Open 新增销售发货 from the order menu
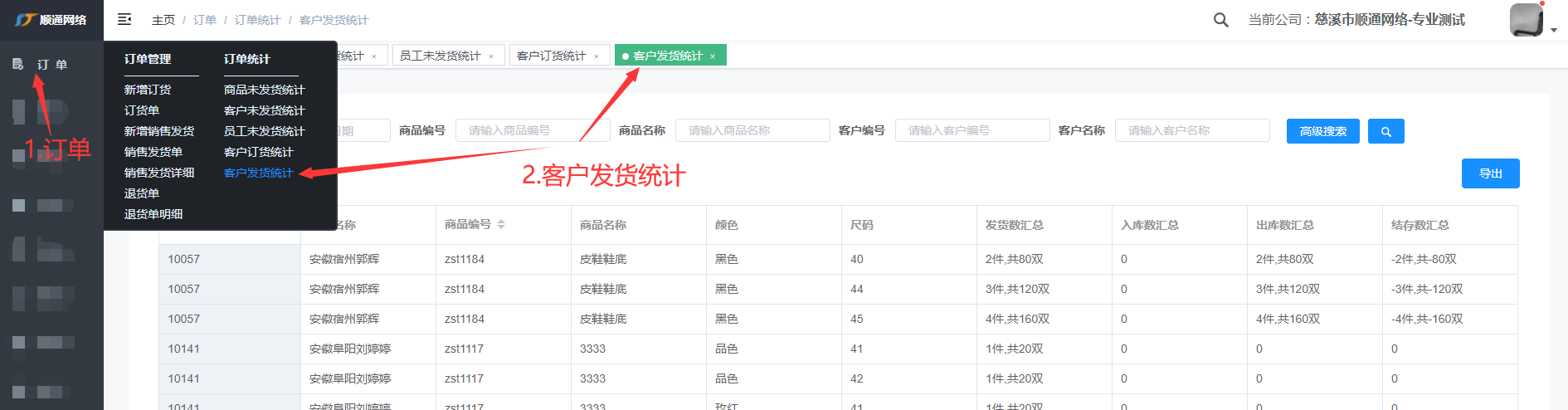Image resolution: width=1568 pixels, height=410 pixels. (x=159, y=131)
